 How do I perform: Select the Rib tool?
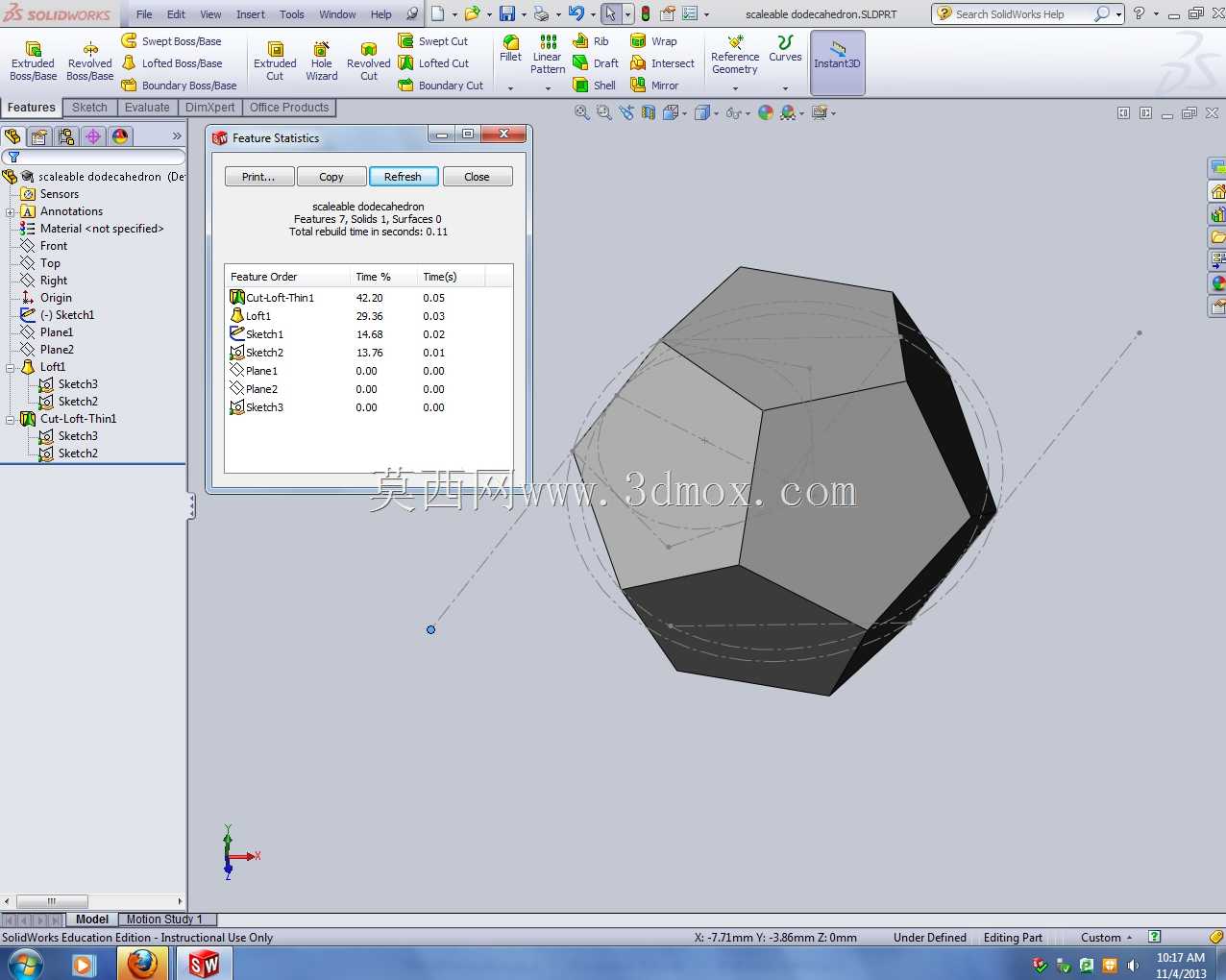point(591,41)
